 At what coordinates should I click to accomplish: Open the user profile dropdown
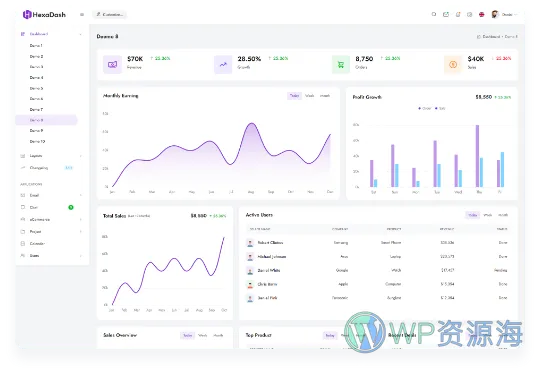tap(504, 14)
